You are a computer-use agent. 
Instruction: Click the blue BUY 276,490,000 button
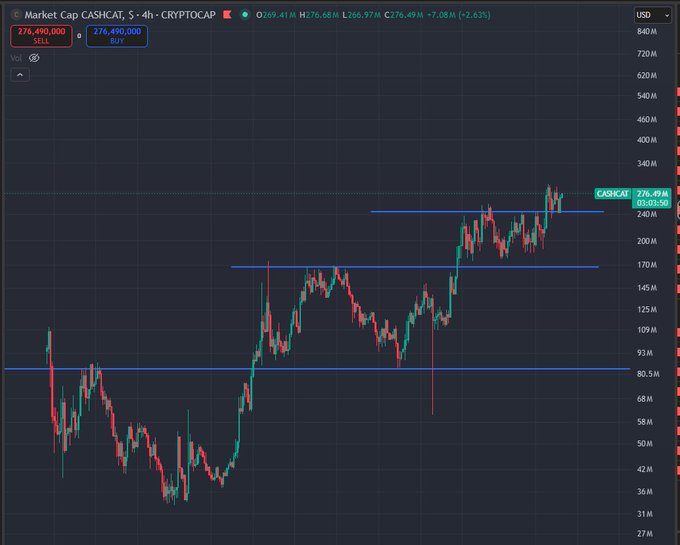point(117,36)
